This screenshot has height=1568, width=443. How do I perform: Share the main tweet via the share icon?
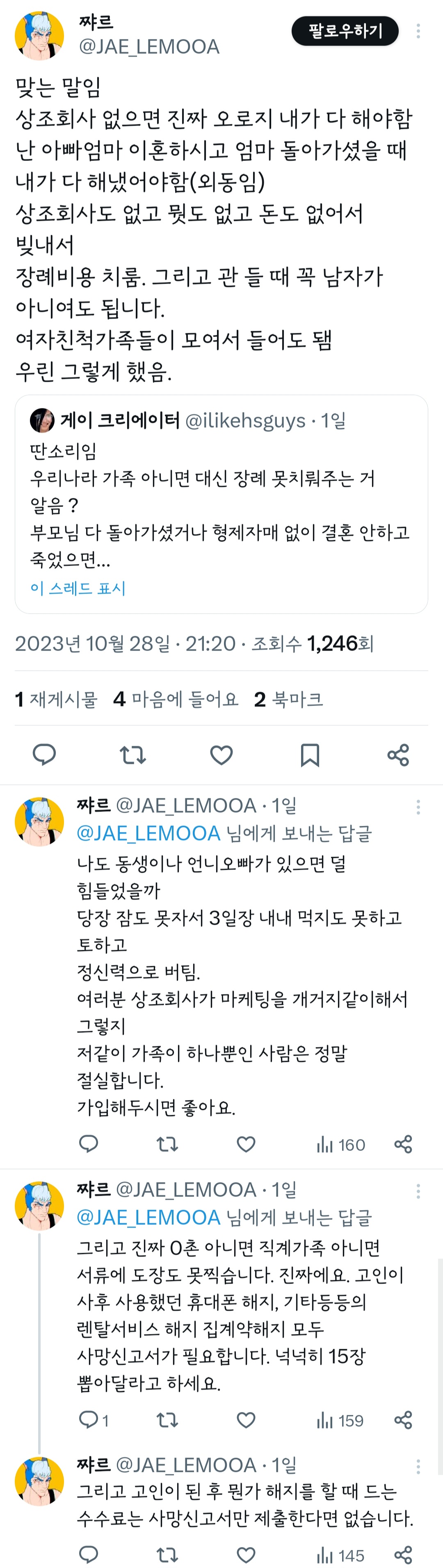[398, 755]
